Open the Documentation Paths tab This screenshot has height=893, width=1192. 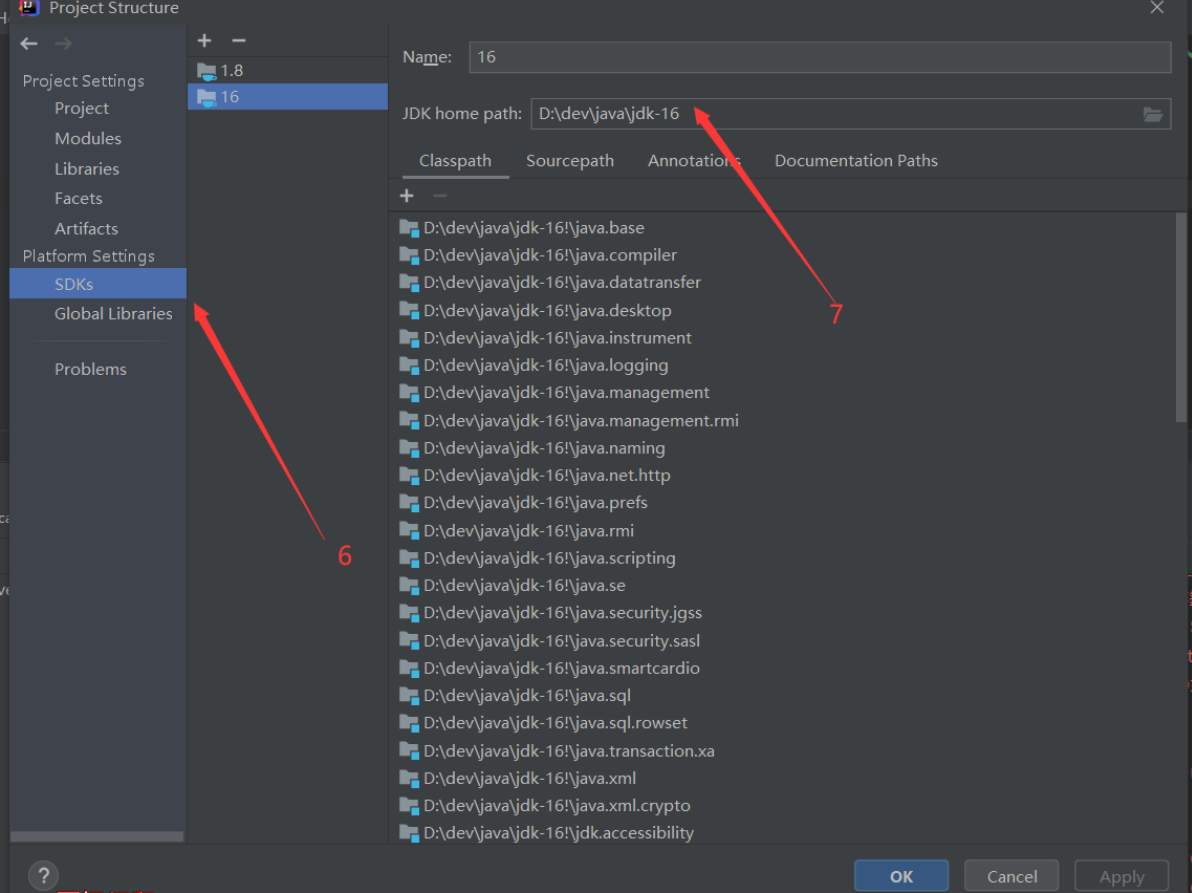856,161
